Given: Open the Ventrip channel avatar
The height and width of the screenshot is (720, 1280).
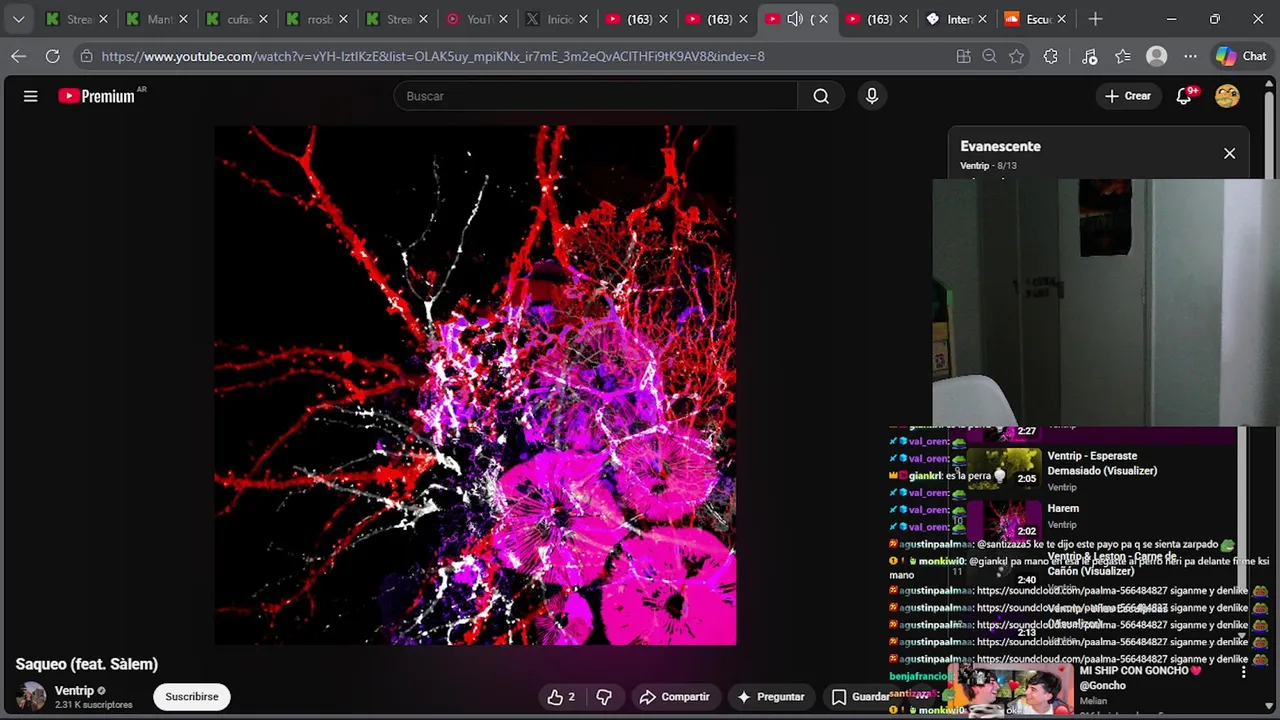Looking at the screenshot, I should tap(31, 696).
